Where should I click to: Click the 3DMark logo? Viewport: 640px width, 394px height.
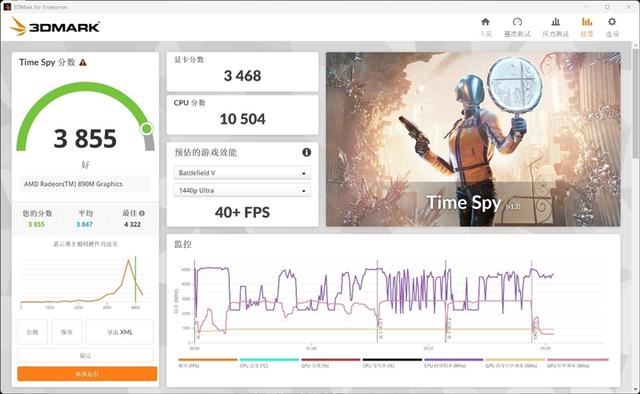click(55, 27)
